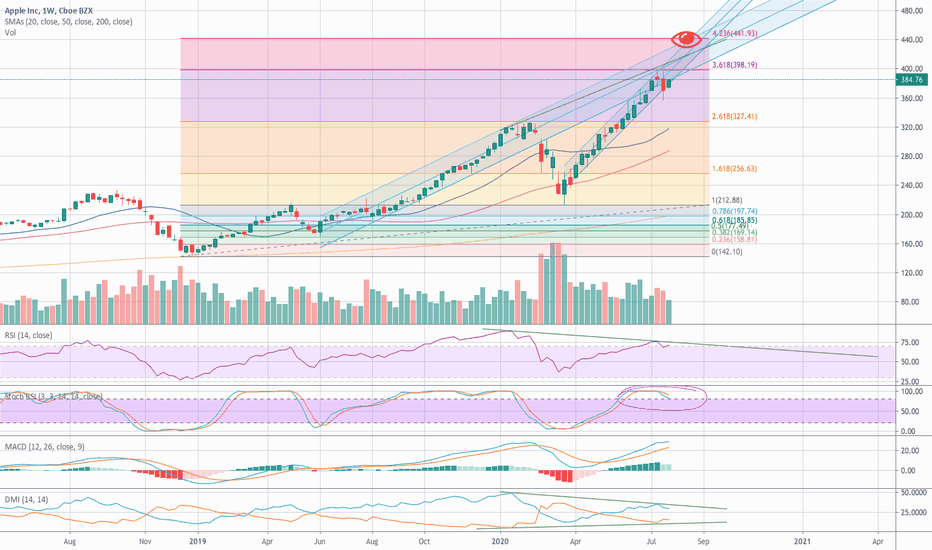Image resolution: width=932 pixels, height=550 pixels.
Task: Click Nov on the time axis
Action: pyautogui.click(x=145, y=542)
